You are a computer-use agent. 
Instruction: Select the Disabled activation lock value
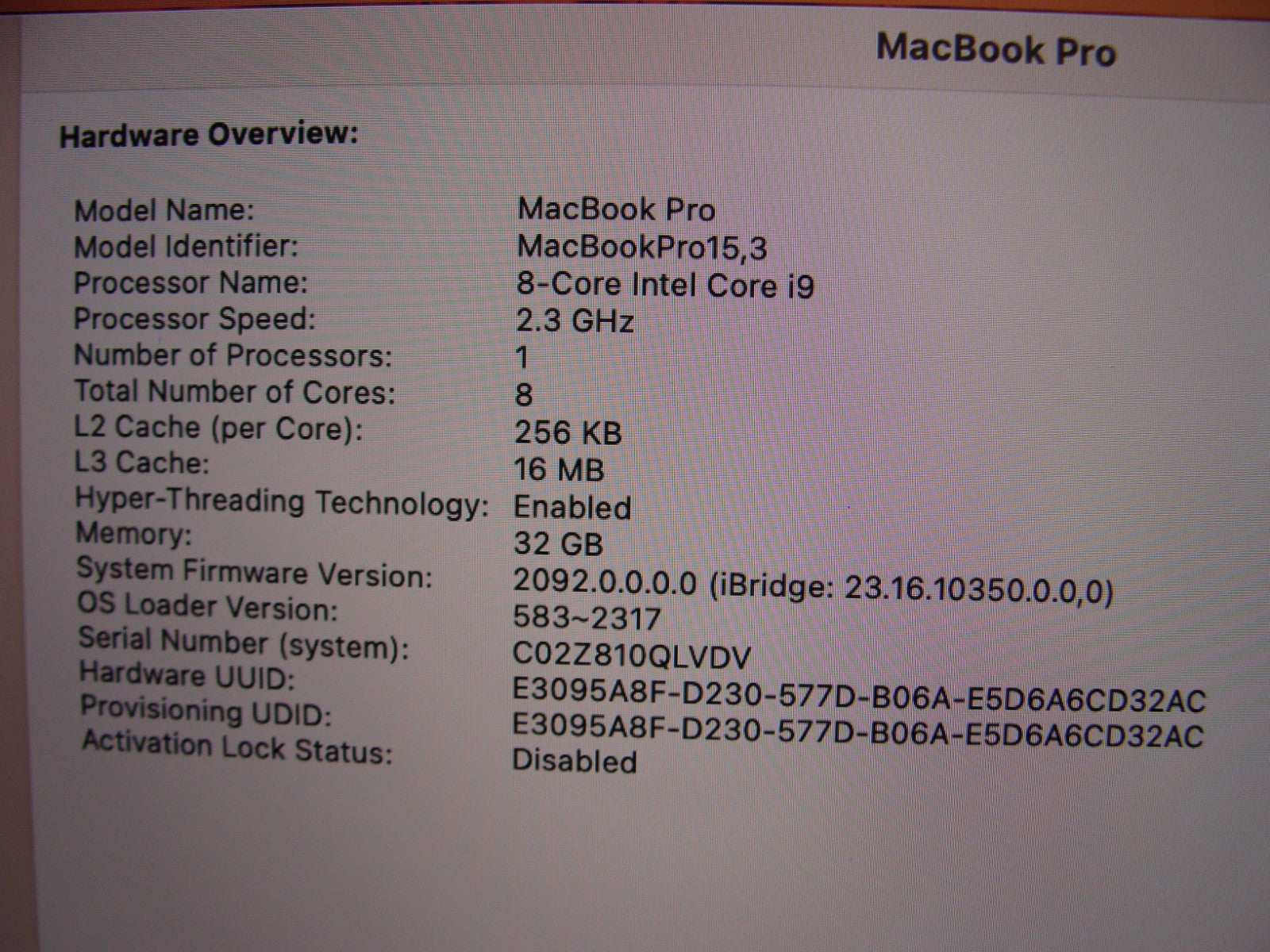pyautogui.click(x=575, y=760)
